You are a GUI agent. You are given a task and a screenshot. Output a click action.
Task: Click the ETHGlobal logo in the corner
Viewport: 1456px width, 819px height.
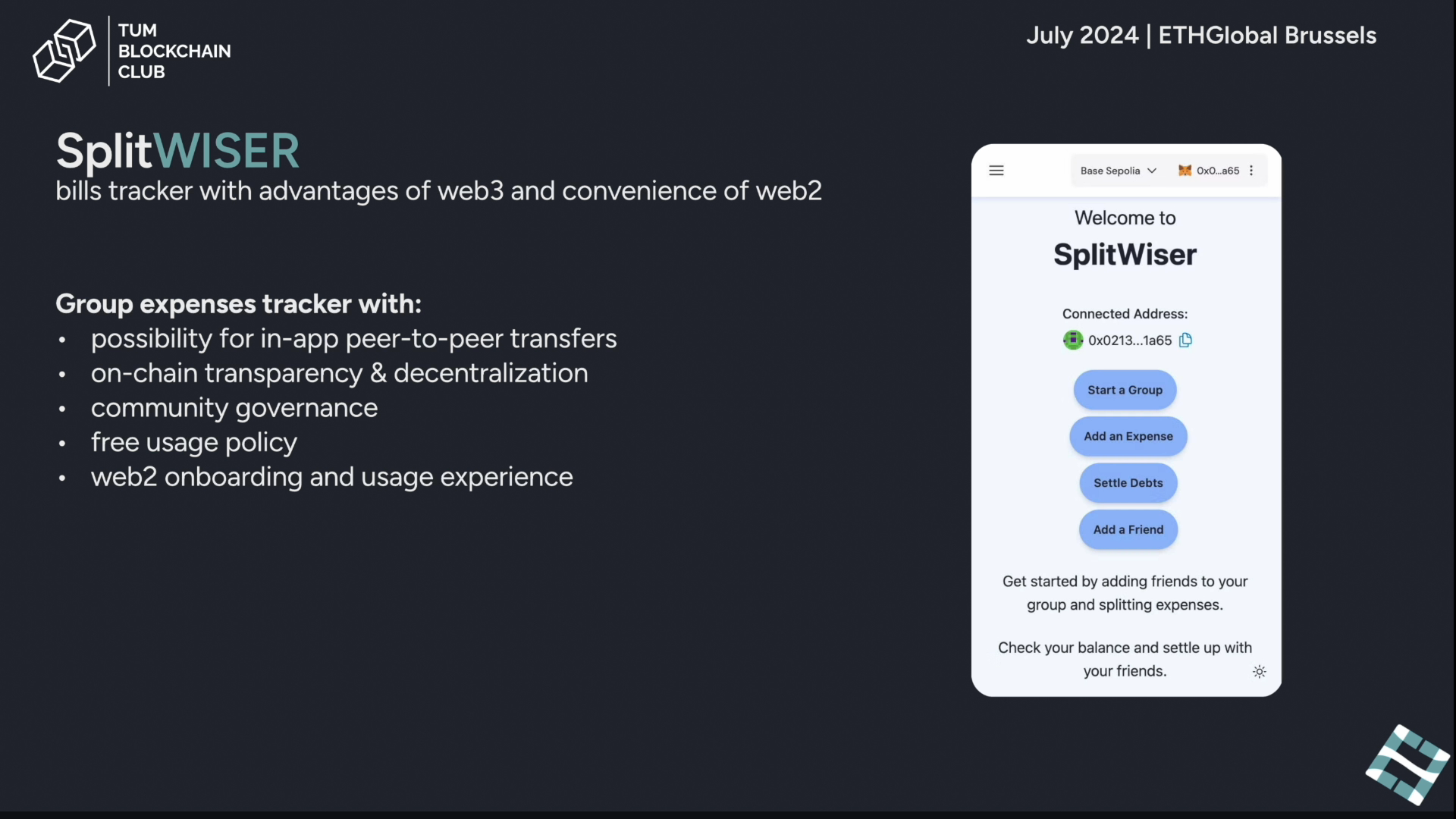[x=1407, y=764]
